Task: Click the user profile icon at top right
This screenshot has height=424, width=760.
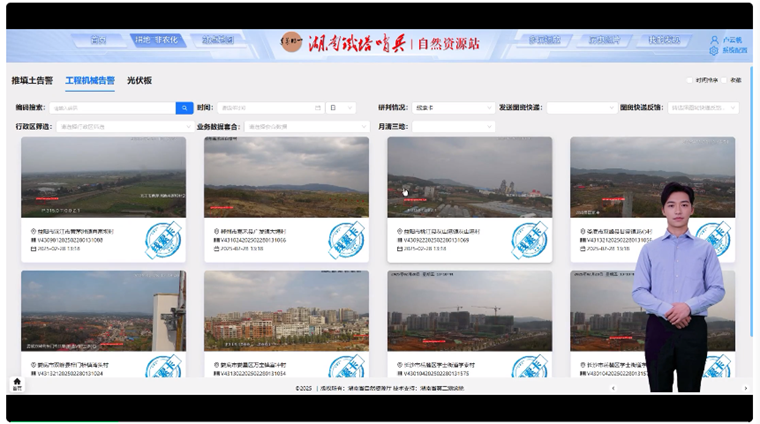Action: coord(714,40)
